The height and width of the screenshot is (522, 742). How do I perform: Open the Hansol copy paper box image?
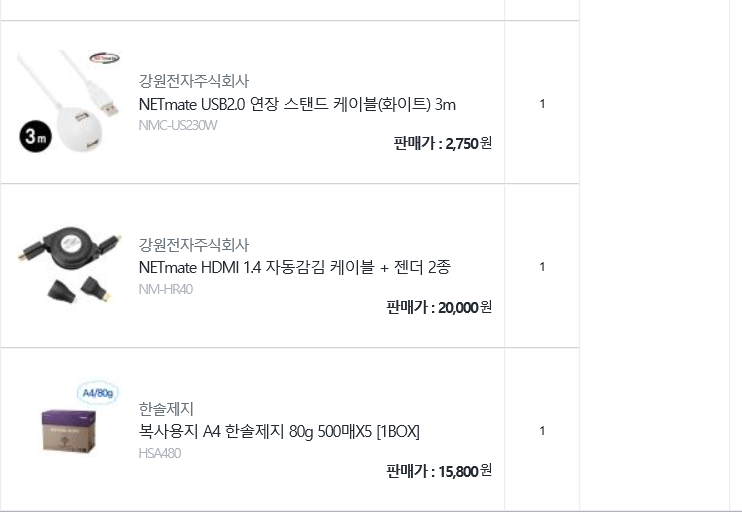68,431
